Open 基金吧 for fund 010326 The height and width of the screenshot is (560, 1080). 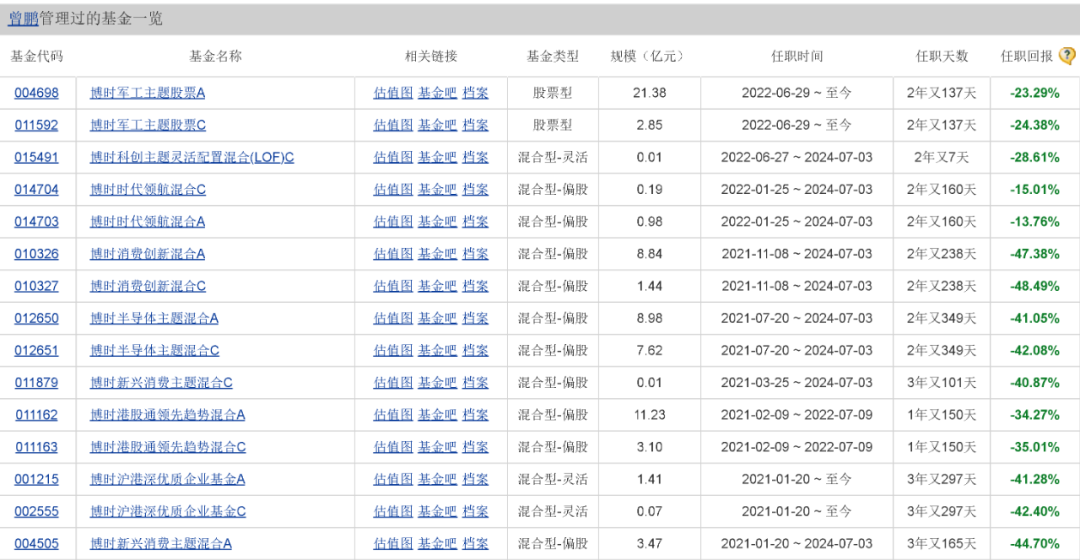pos(437,253)
